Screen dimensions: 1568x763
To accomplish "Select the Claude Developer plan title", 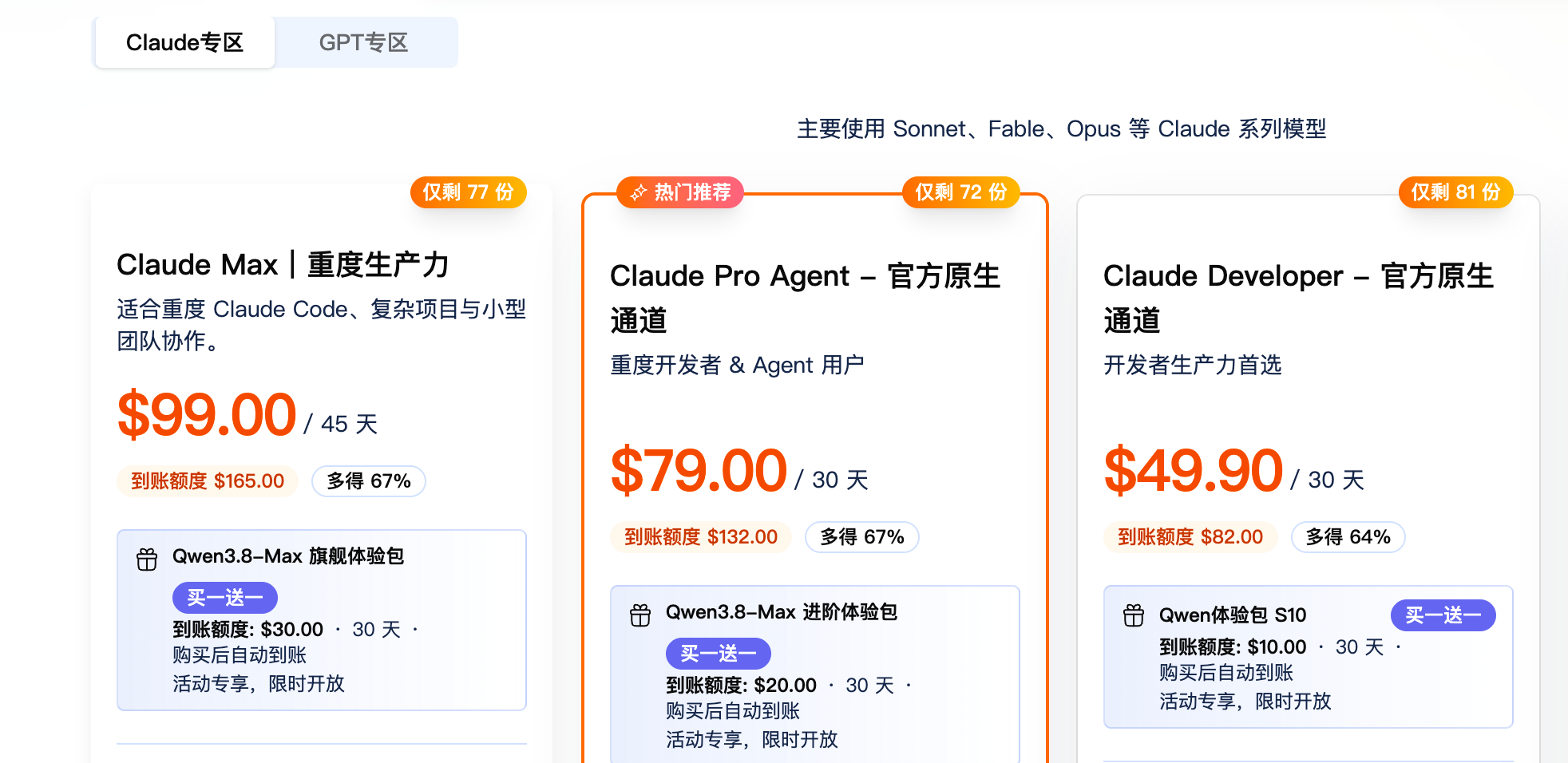I will coord(1299,298).
